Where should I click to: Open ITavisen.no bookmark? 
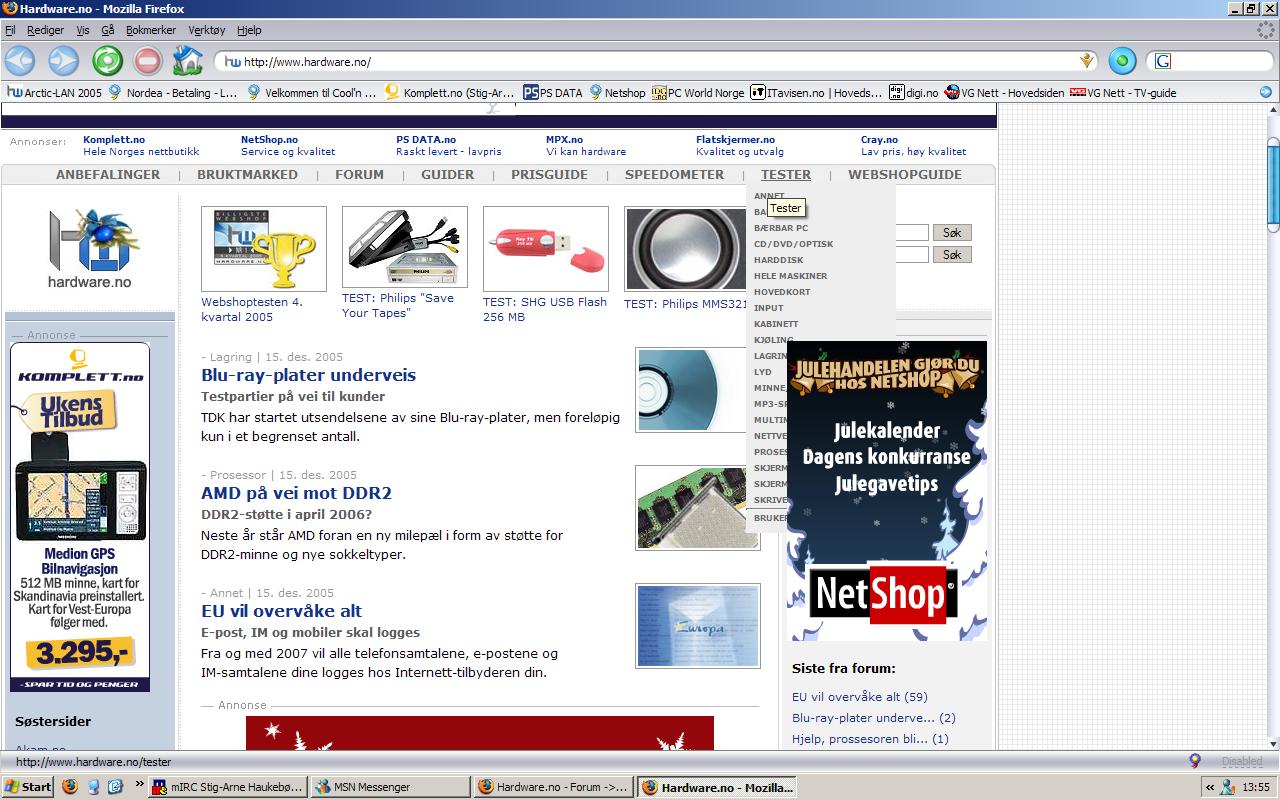pyautogui.click(x=817, y=92)
